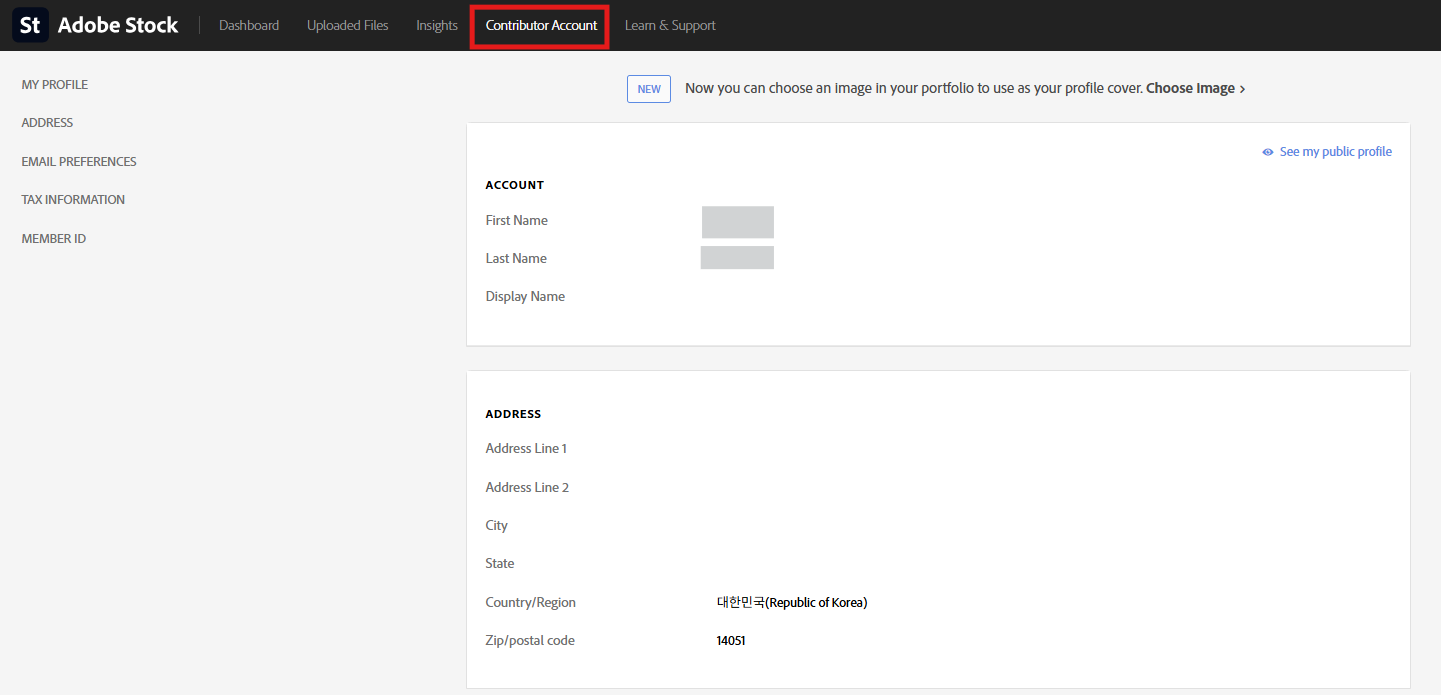This screenshot has width=1441, height=695.
Task: Click the Adobe Stock brand name
Action: tap(118, 25)
